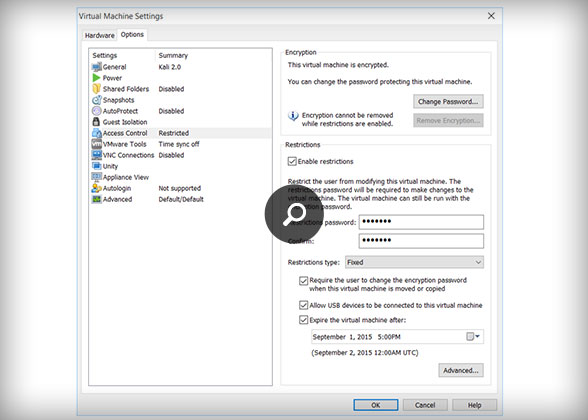Image resolution: width=588 pixels, height=420 pixels.
Task: Click the Appliance View icon
Action: (96, 177)
